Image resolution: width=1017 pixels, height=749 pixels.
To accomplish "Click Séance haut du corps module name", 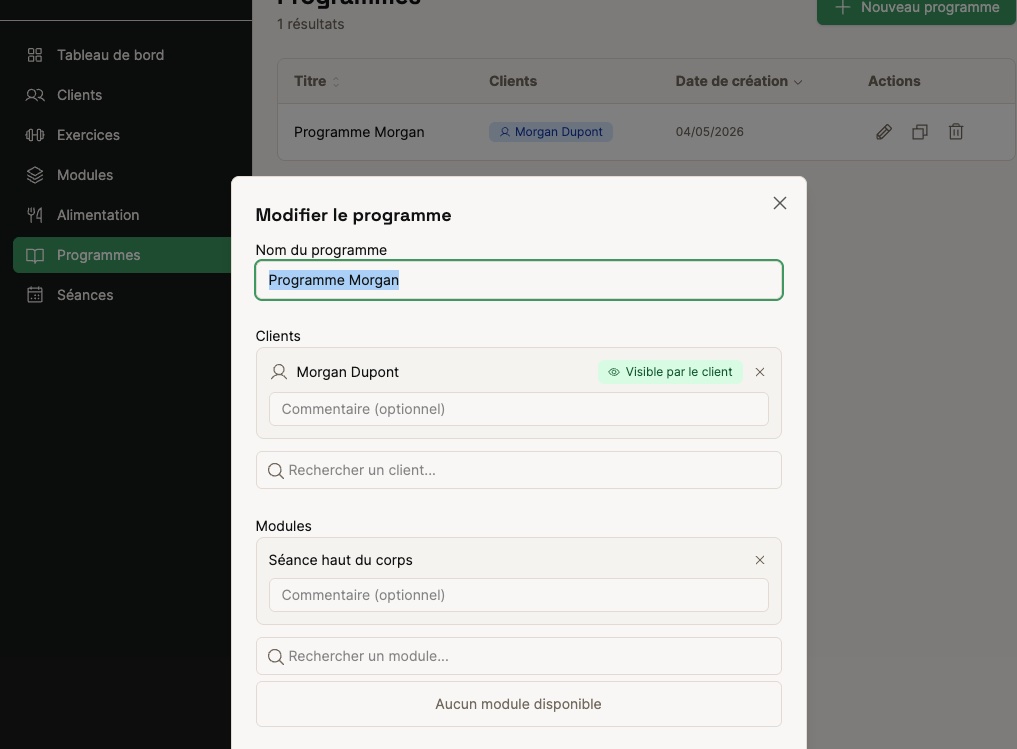I will pos(341,560).
